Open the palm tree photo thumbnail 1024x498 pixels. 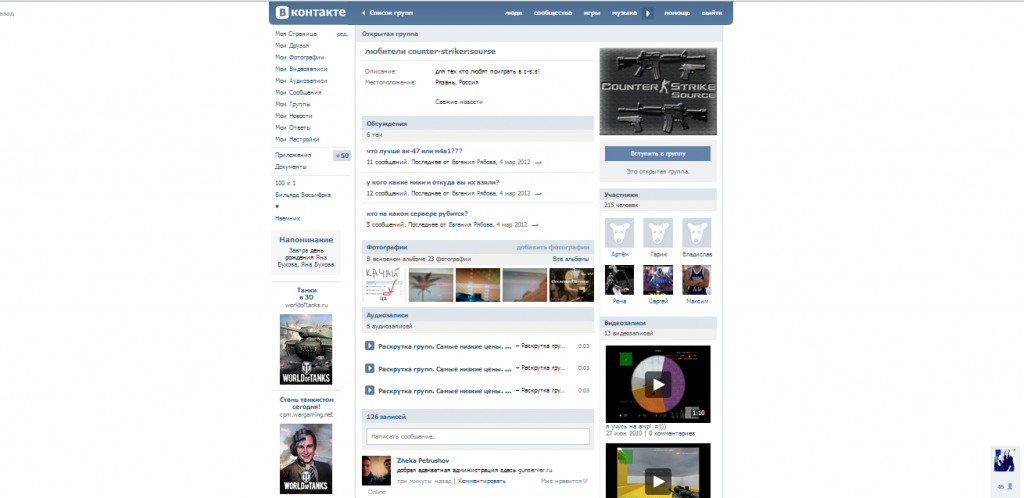(431, 285)
